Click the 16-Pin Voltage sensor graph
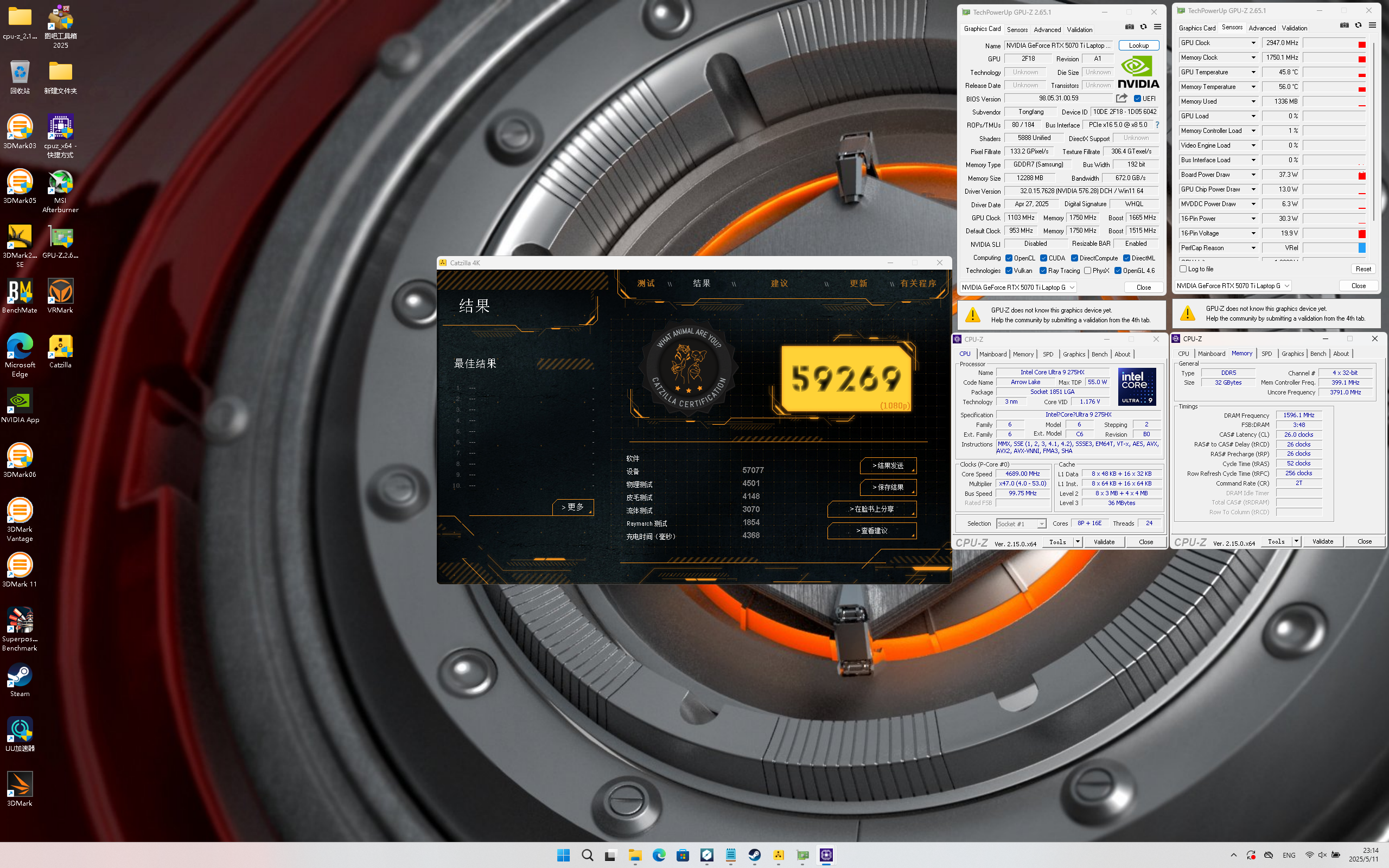The image size is (1389, 868). pos(1334,234)
